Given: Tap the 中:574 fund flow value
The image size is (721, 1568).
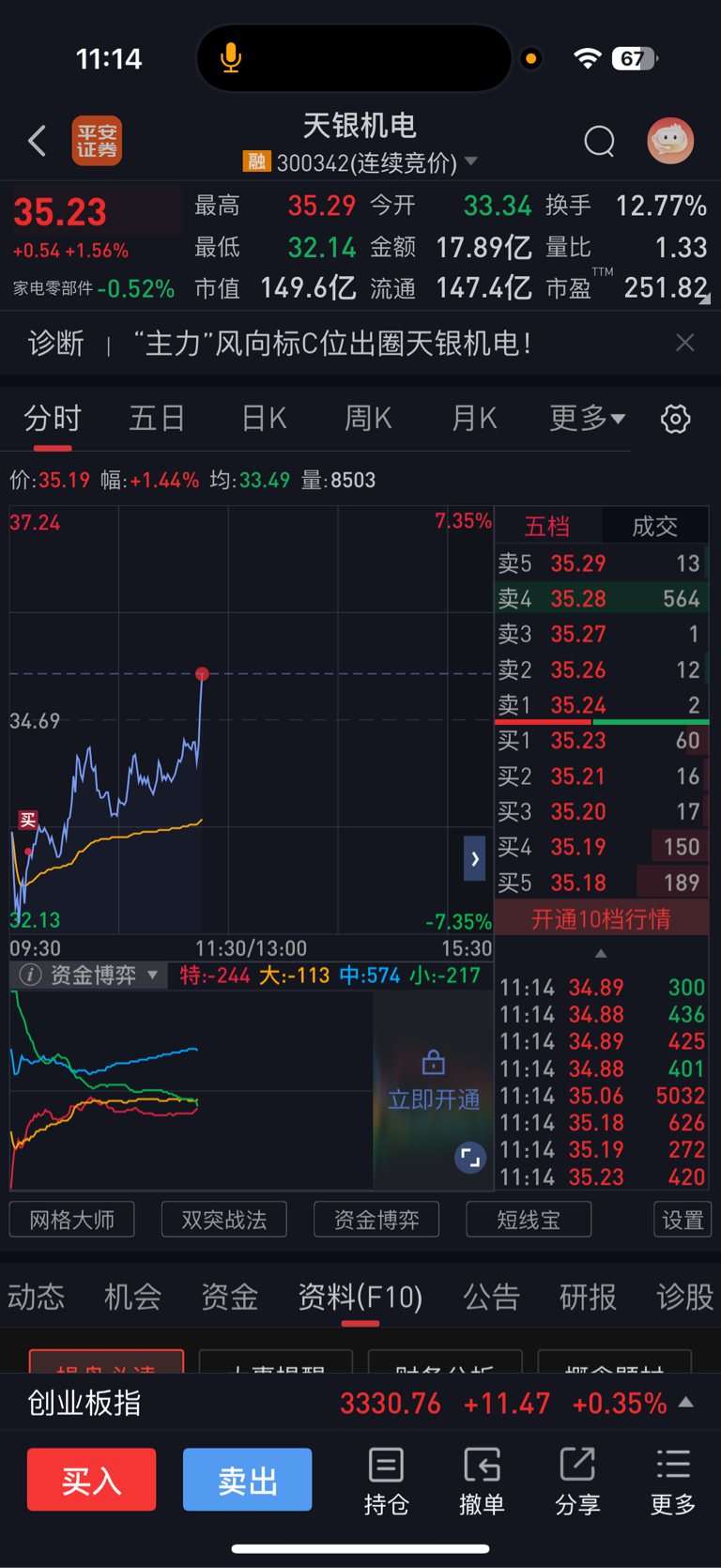Looking at the screenshot, I should click(x=370, y=976).
